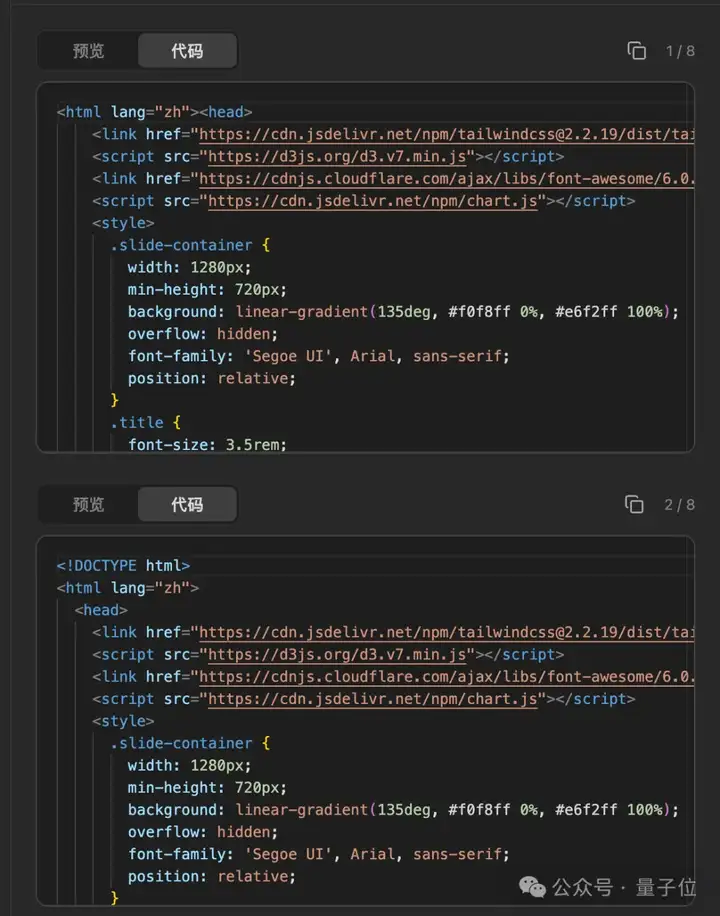The image size is (720, 916).
Task: Click .slide-container selector in first block
Action: [x=181, y=245]
